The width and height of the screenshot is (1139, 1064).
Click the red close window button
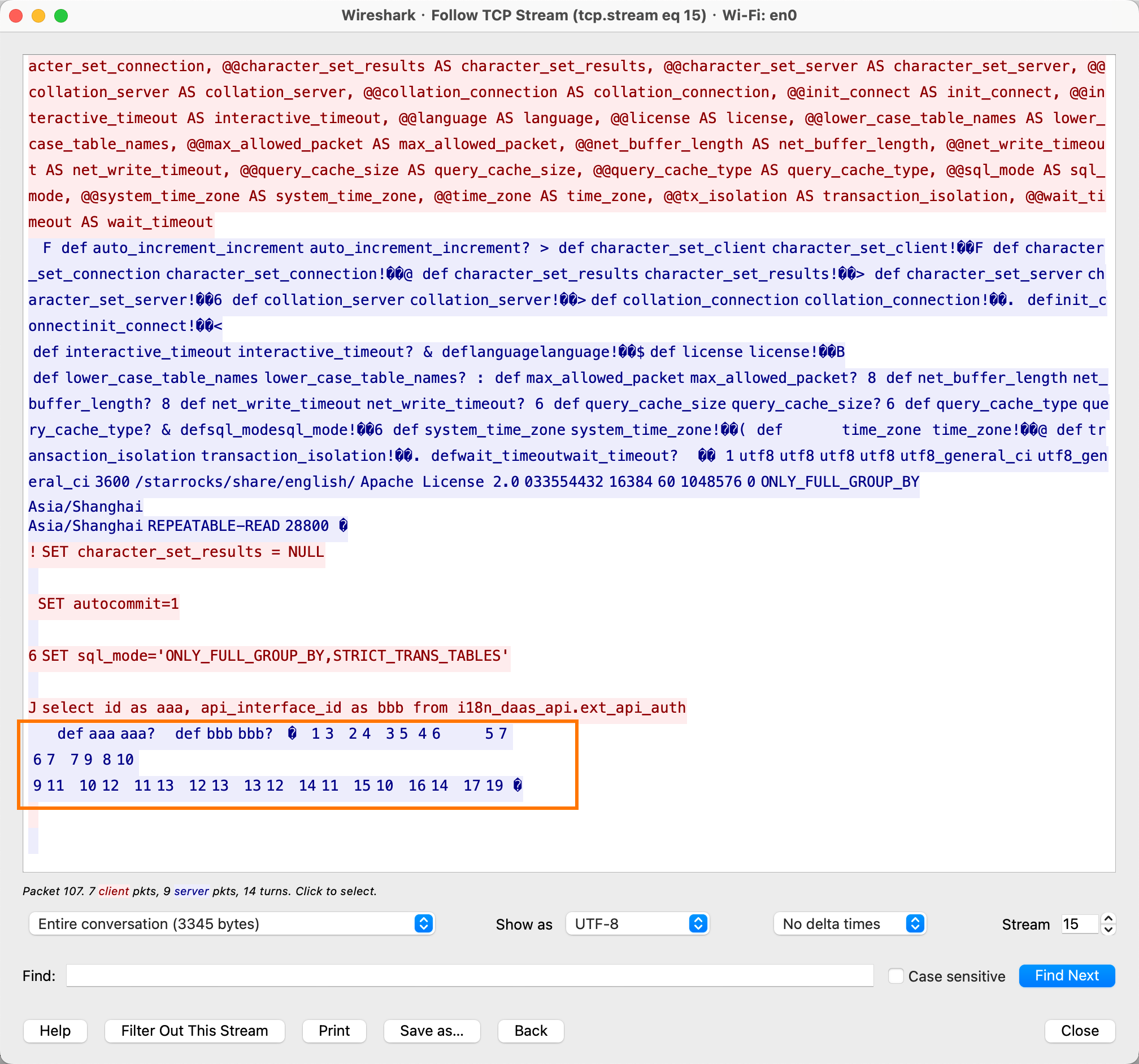coord(16,15)
